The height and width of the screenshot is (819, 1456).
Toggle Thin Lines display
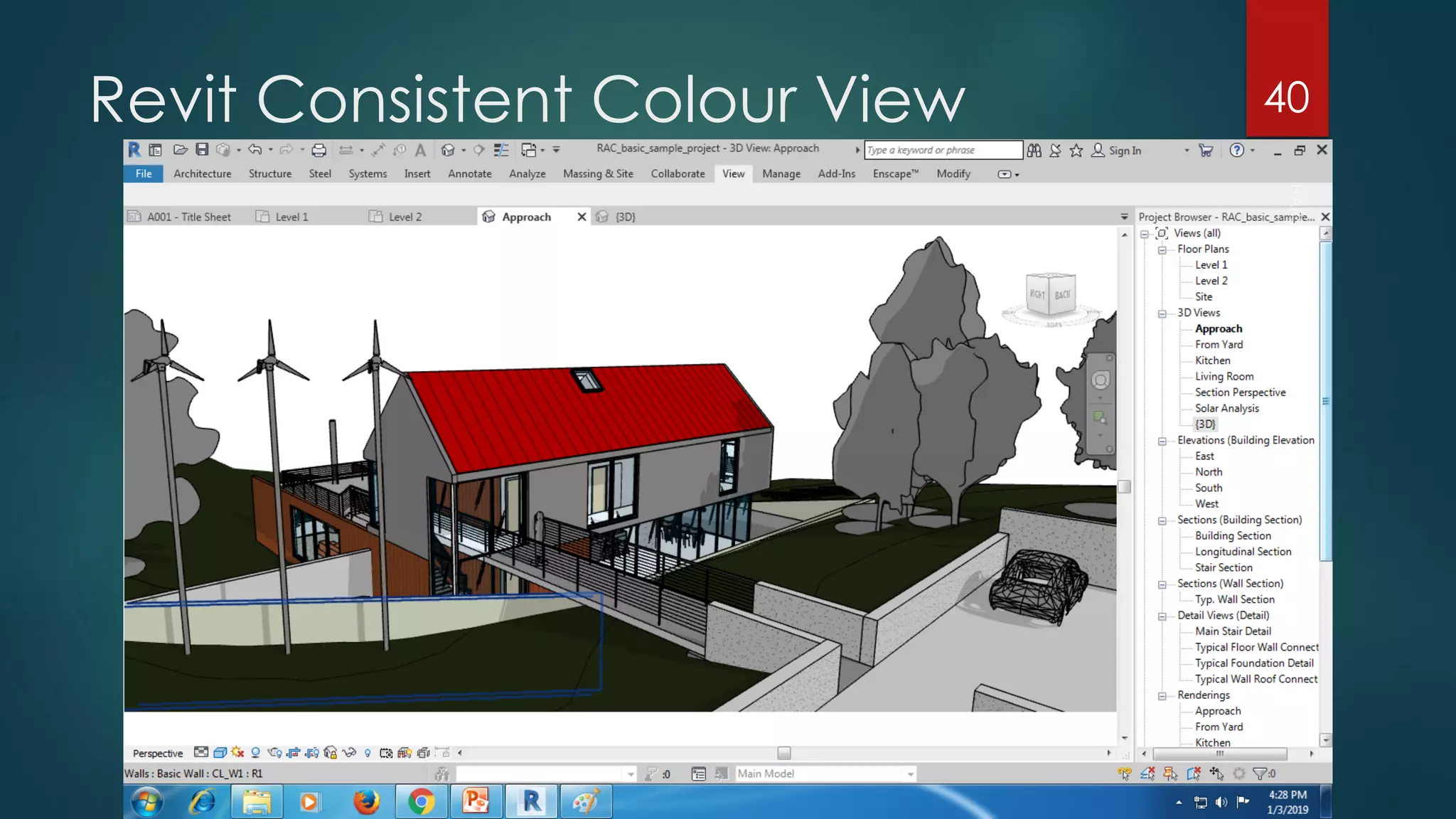[x=501, y=150]
